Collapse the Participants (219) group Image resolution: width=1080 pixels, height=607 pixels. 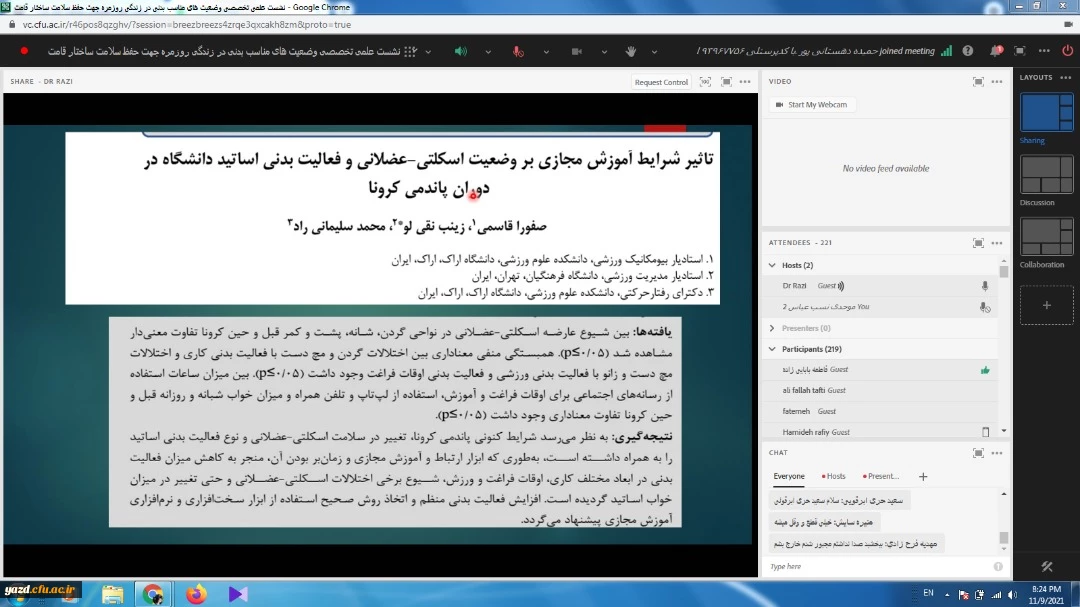point(772,349)
